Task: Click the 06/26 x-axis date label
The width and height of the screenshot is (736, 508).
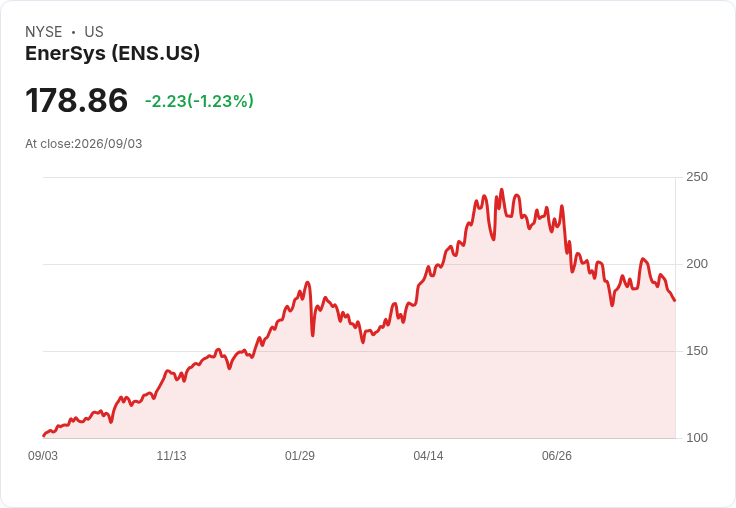Action: (x=557, y=456)
